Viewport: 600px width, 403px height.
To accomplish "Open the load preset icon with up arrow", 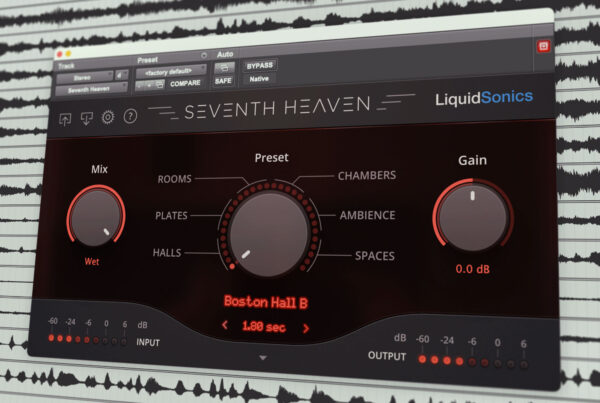I will 65,119.
